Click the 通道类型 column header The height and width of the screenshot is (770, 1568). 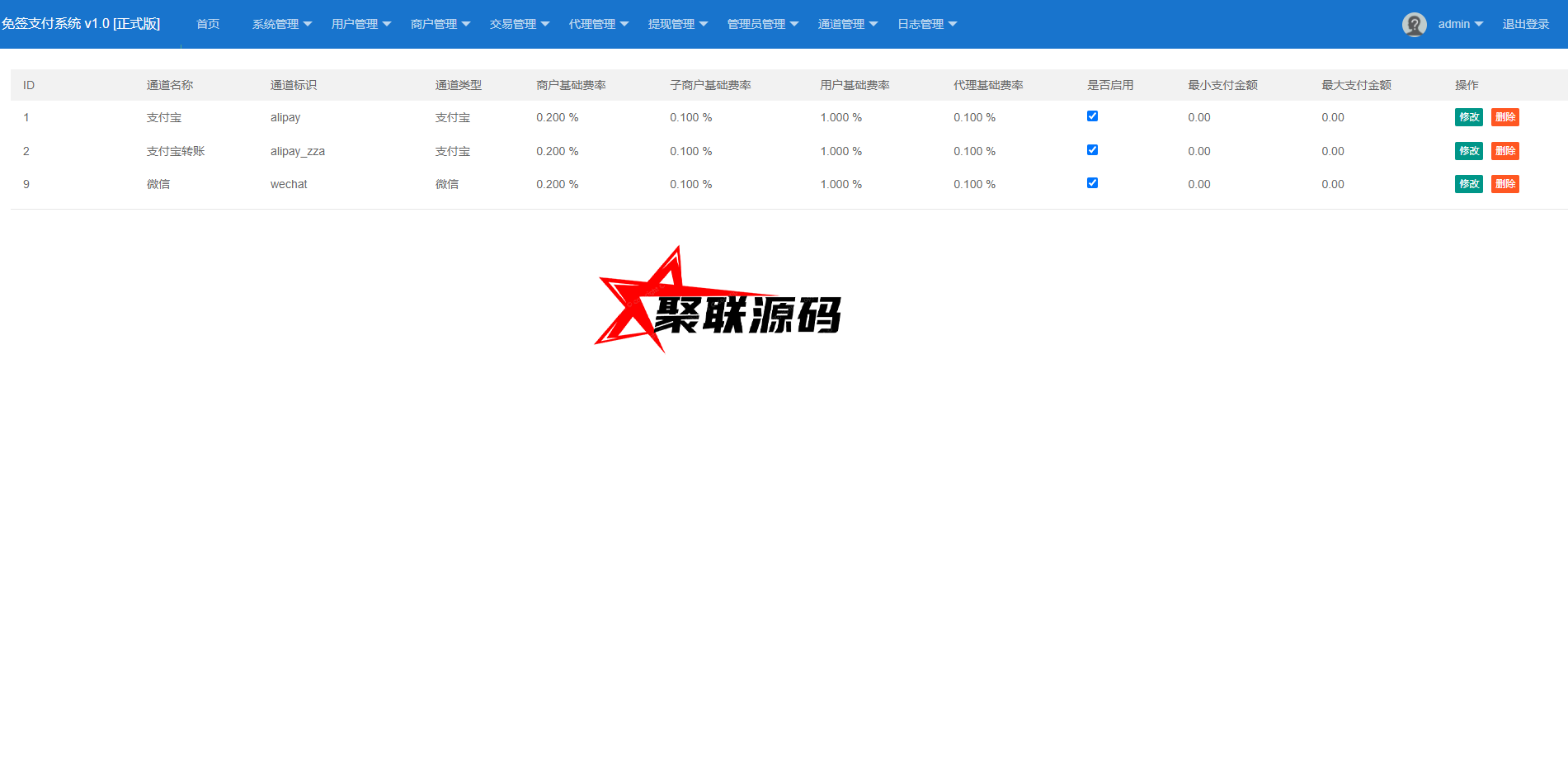pos(459,85)
